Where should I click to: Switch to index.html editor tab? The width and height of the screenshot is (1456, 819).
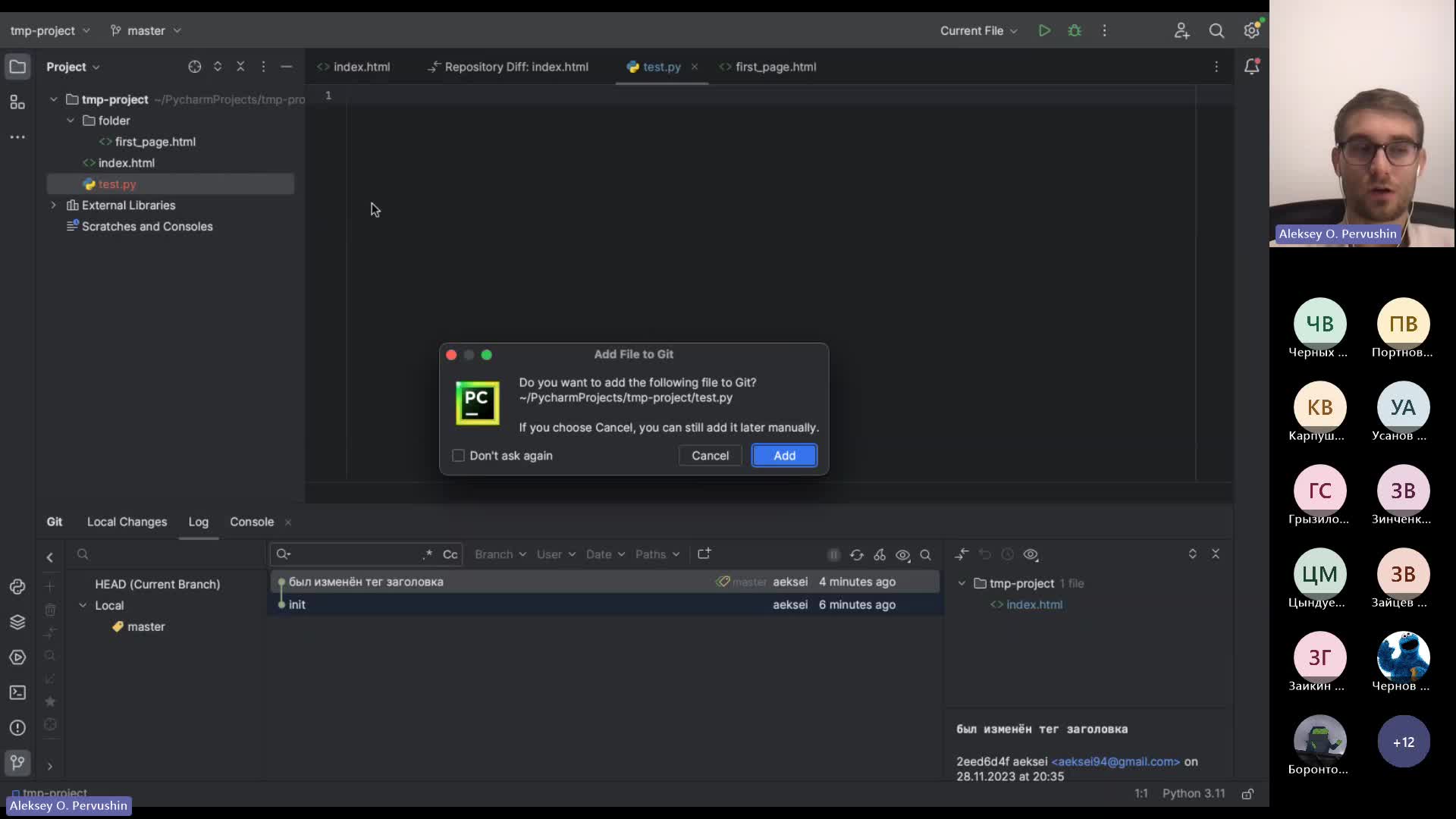353,67
